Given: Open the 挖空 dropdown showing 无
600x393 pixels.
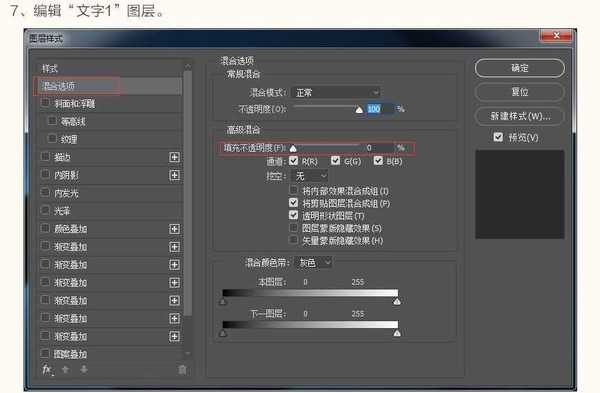Looking at the screenshot, I should (x=310, y=176).
